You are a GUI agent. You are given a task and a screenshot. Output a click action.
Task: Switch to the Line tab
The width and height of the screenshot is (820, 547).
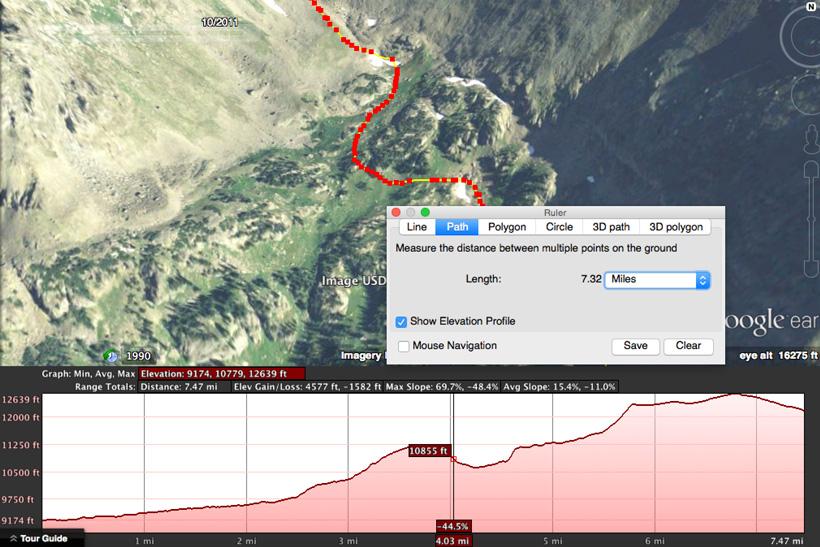point(416,227)
